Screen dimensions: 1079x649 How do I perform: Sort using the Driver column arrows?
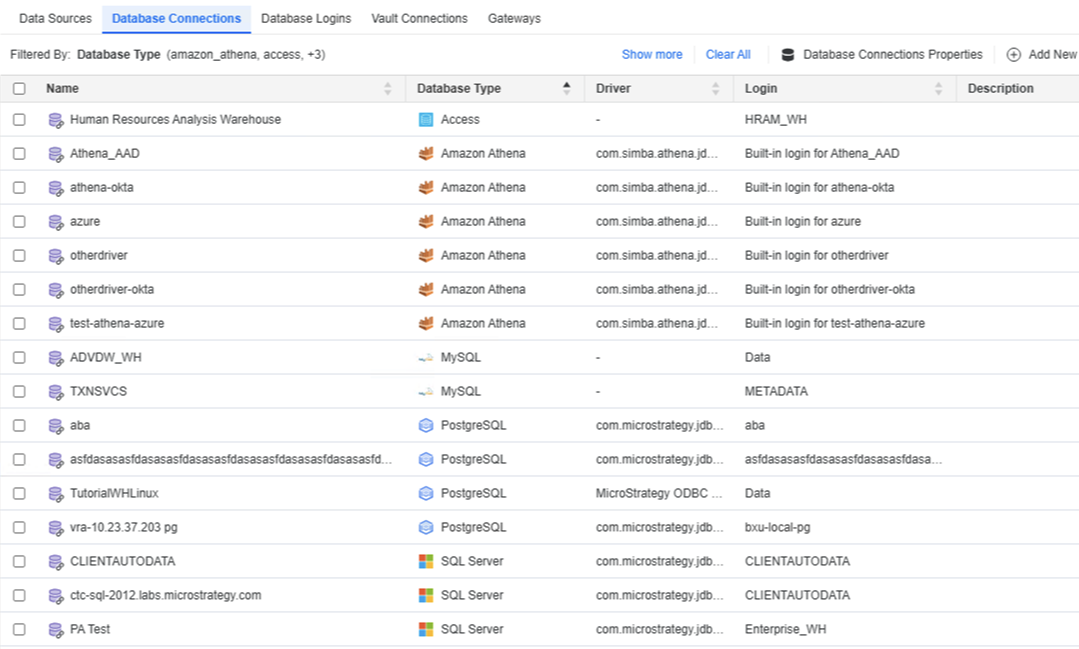click(715, 89)
